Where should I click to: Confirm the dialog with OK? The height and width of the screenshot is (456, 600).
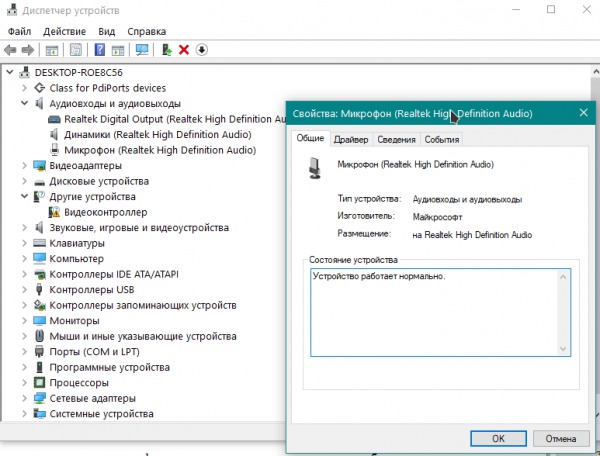pos(498,438)
